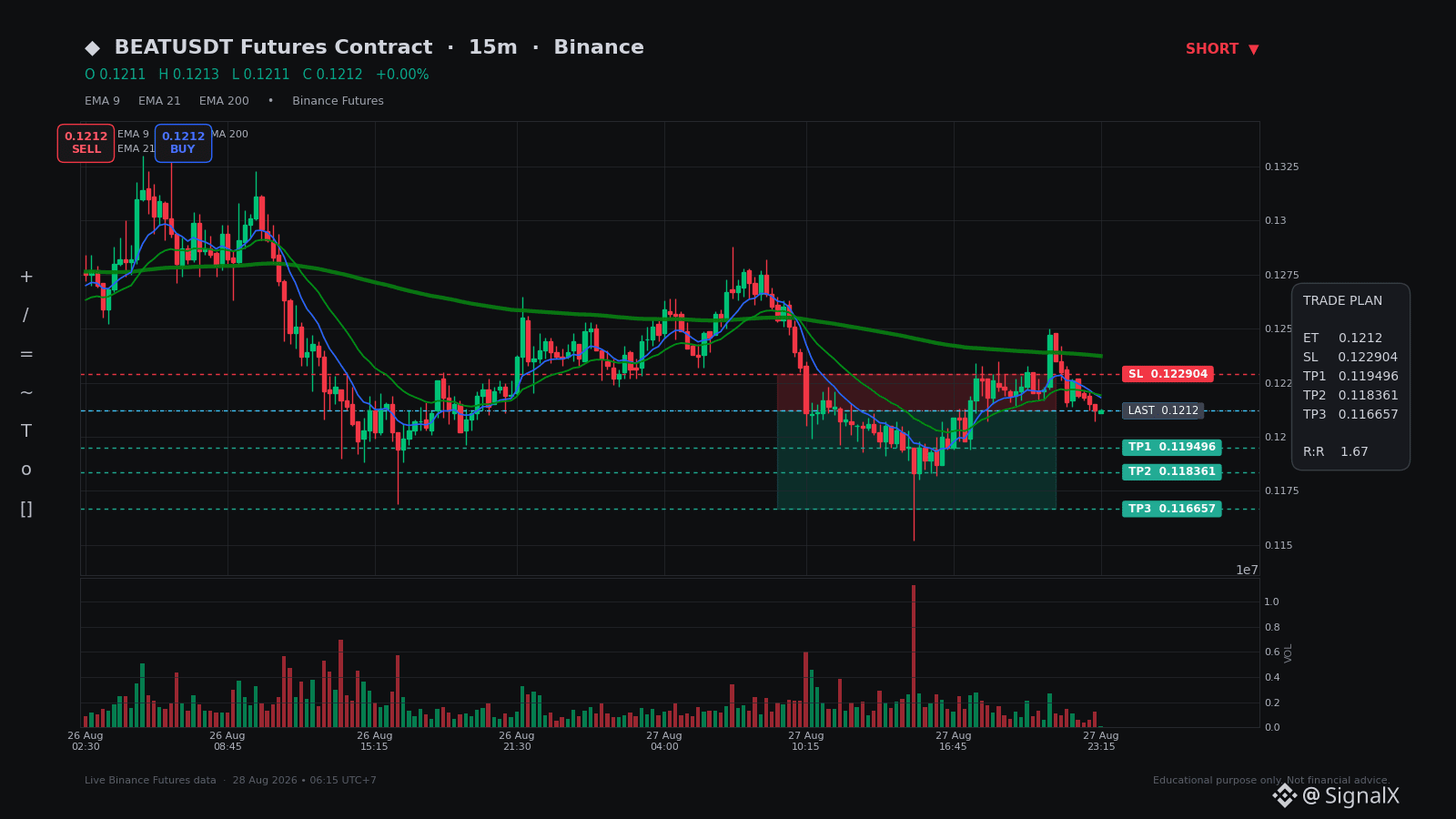Click the open price O 0.1211

[116, 75]
